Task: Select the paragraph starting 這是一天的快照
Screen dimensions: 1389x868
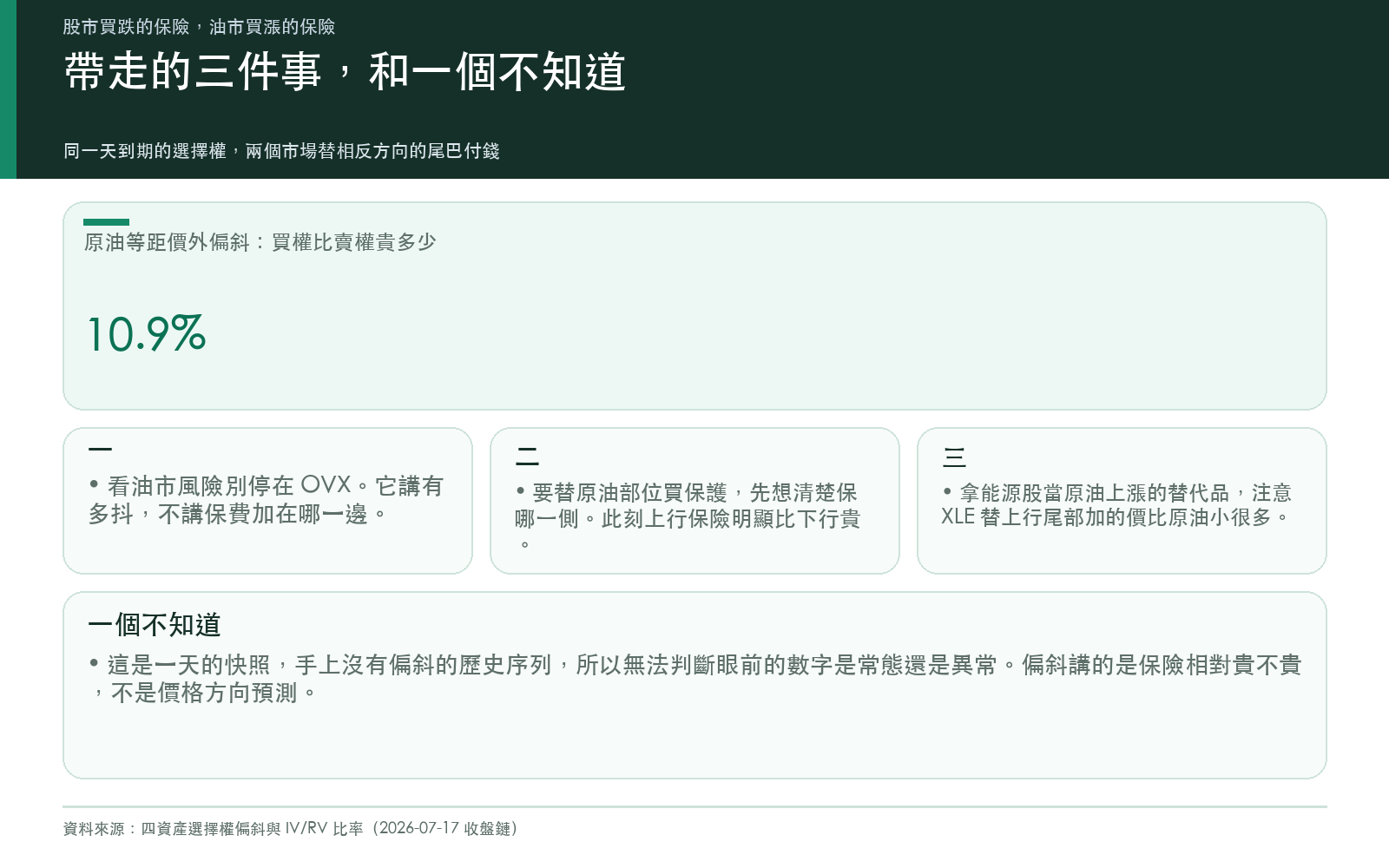Action: (x=694, y=679)
